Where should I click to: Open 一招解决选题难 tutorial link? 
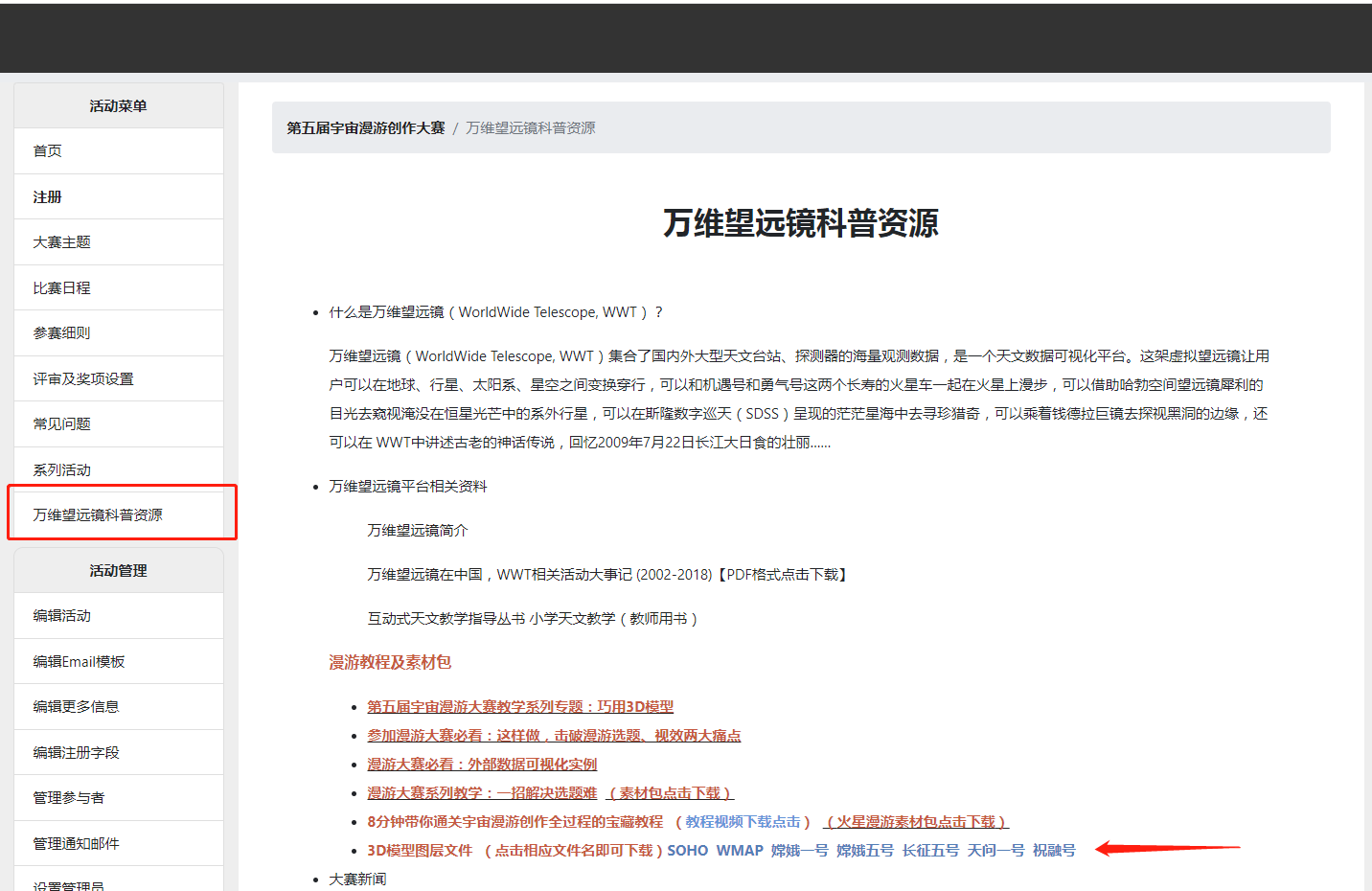point(482,792)
